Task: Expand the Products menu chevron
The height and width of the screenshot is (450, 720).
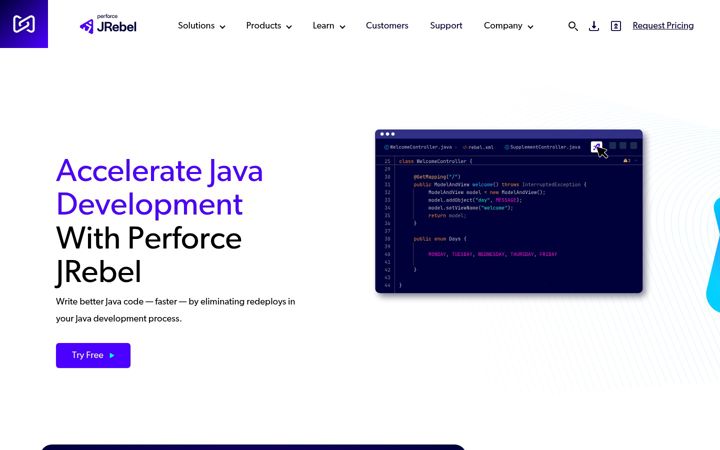Action: coord(289,27)
